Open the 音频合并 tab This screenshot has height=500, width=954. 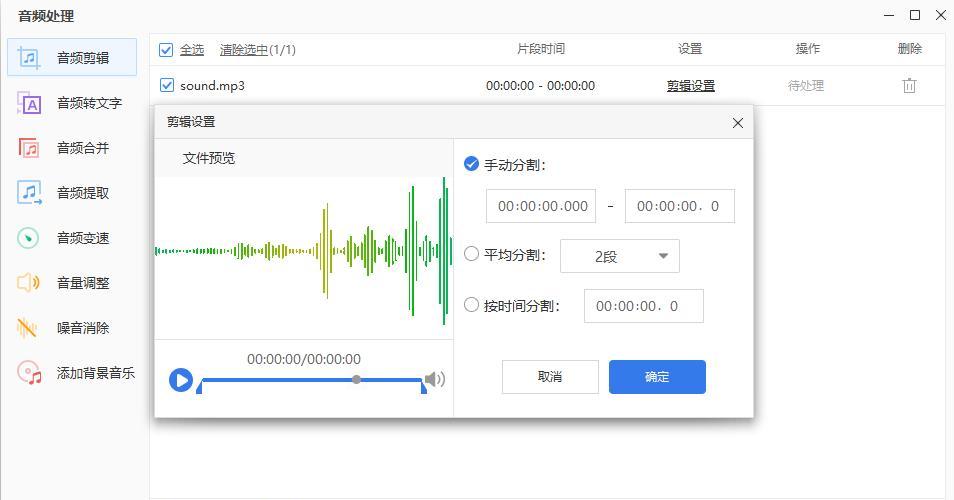(72, 148)
